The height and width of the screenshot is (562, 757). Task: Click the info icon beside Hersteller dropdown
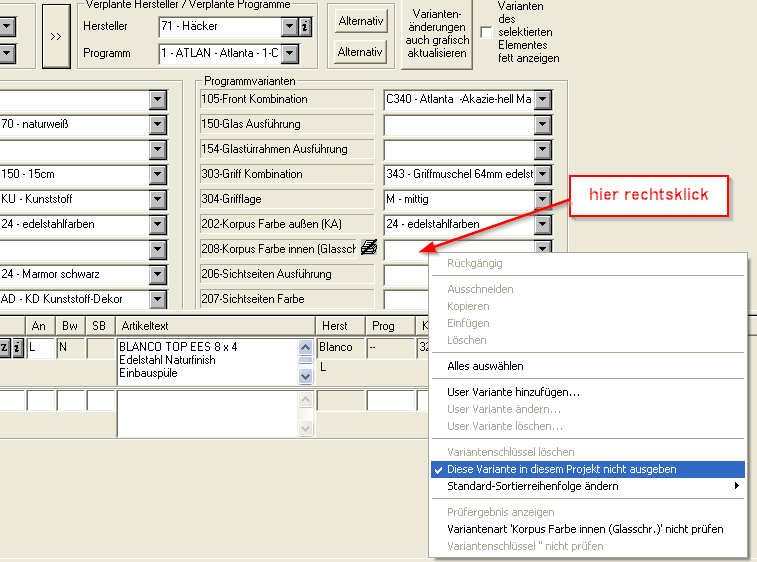point(305,26)
